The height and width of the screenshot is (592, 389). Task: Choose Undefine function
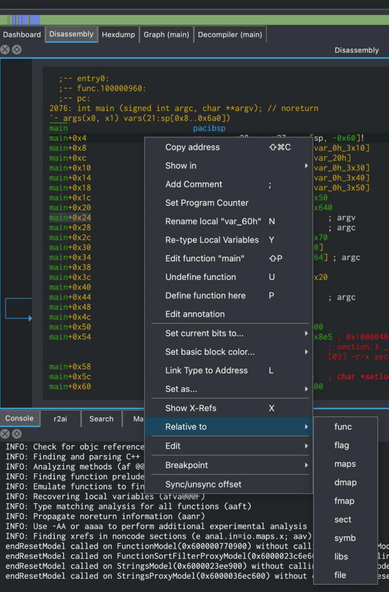coord(228,277)
